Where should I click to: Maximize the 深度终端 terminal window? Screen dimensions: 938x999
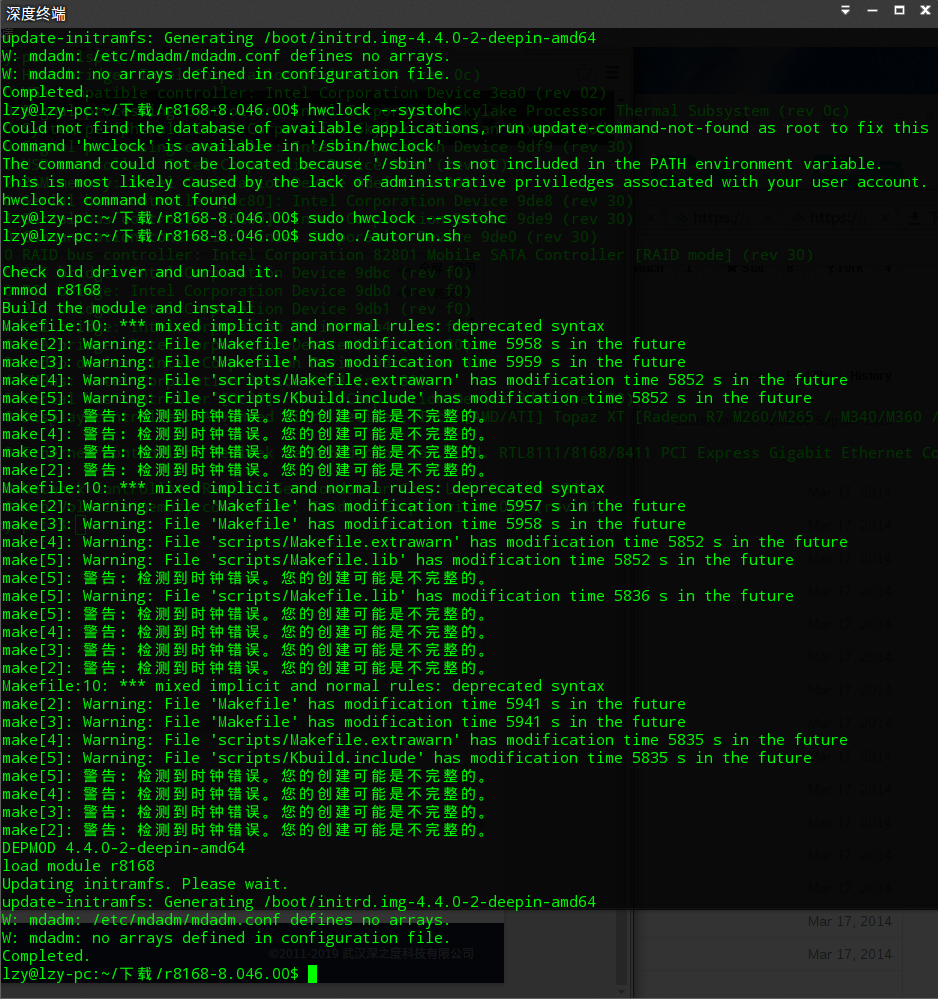899,10
